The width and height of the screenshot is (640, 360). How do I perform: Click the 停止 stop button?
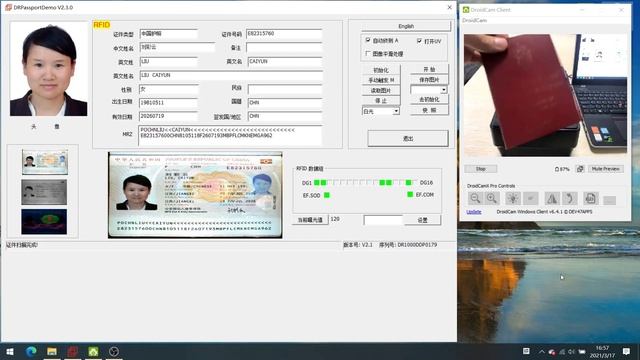click(x=381, y=100)
